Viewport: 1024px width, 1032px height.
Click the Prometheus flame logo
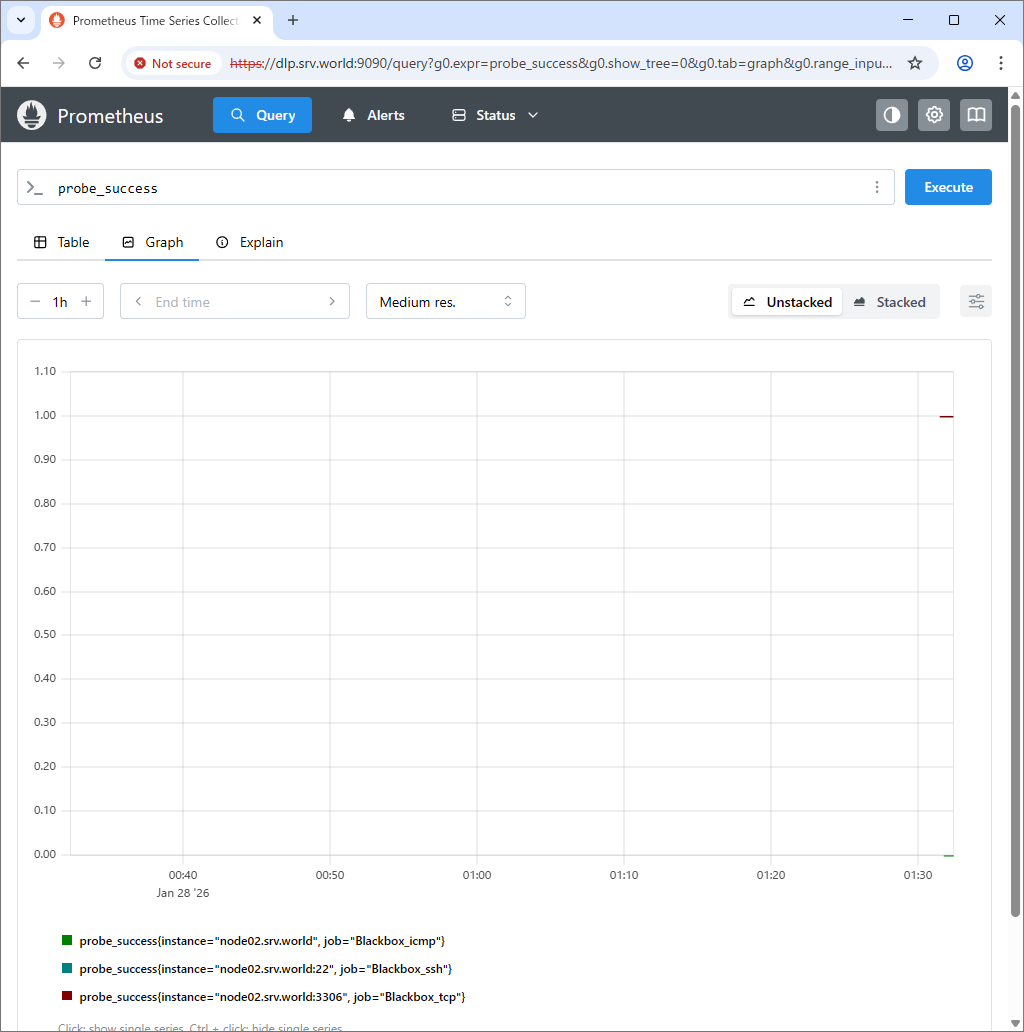pyautogui.click(x=32, y=115)
